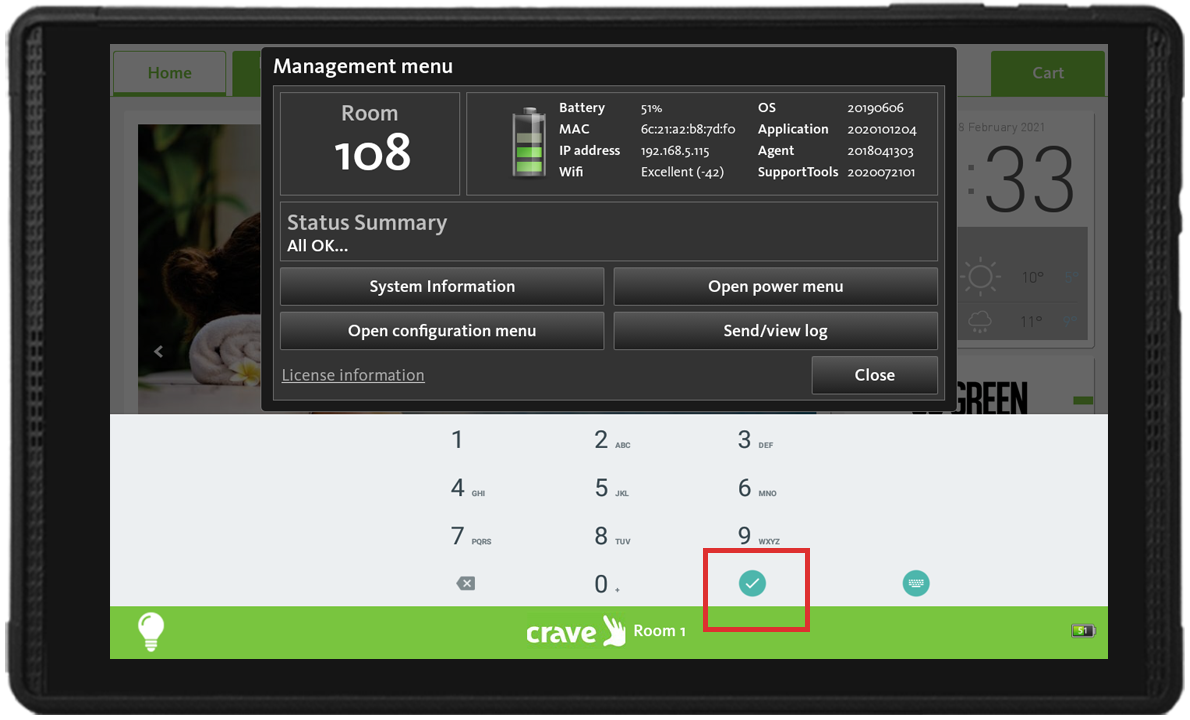Tap number 5 JKL key
This screenshot has width=1190, height=720.
coord(611,488)
